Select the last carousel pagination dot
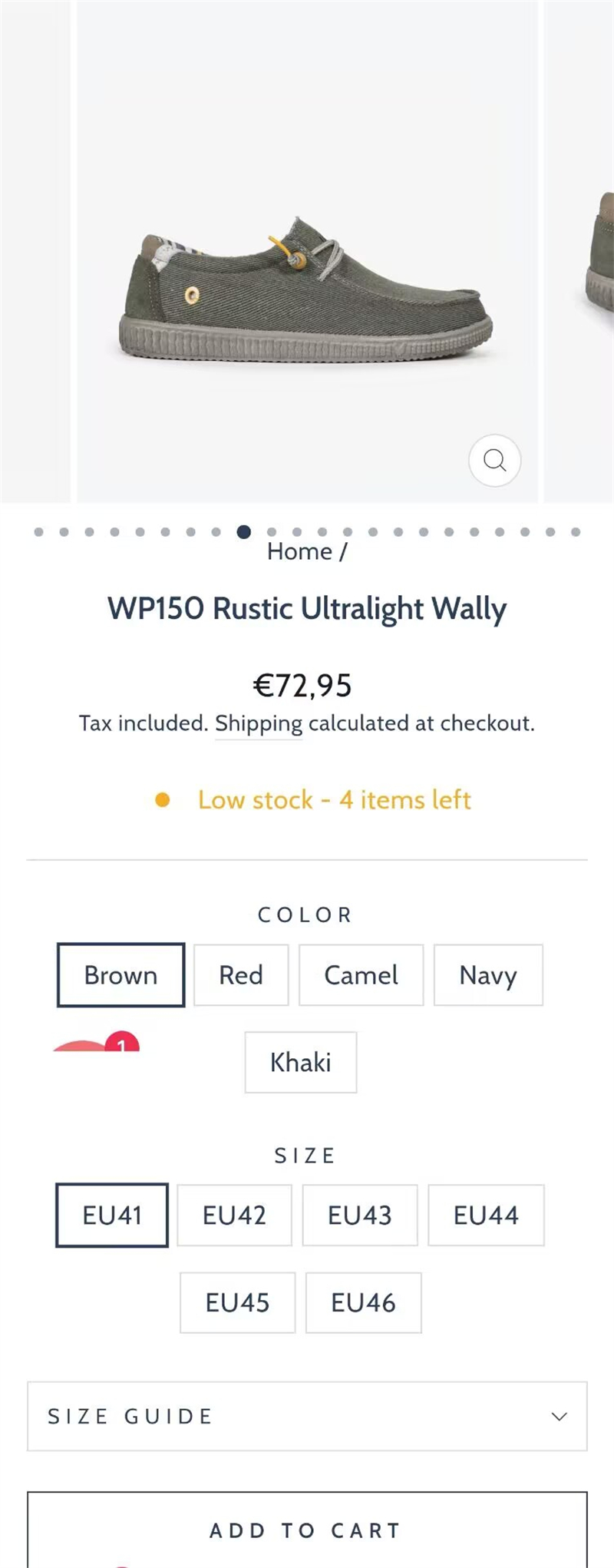The width and height of the screenshot is (614, 1568). tap(576, 531)
